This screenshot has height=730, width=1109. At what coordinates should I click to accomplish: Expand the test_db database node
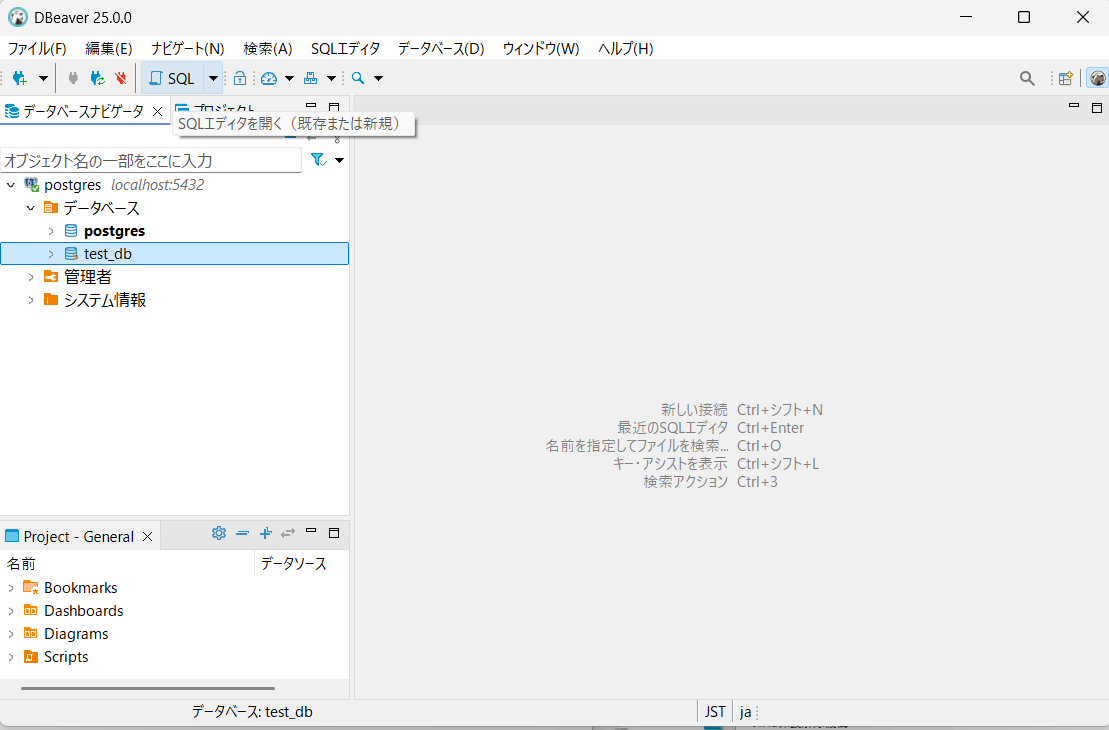click(x=51, y=254)
